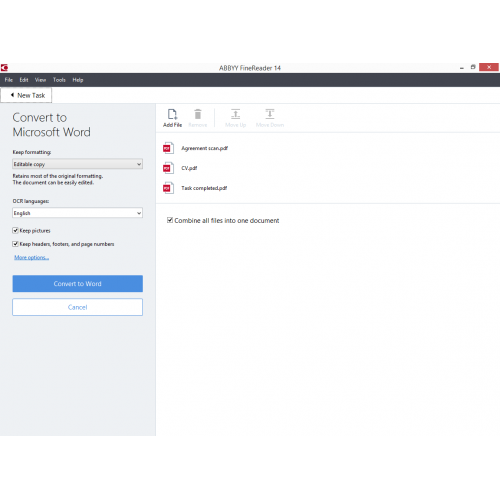The width and height of the screenshot is (500, 500).
Task: Close the ABBYY FineReader window
Action: coord(489,67)
